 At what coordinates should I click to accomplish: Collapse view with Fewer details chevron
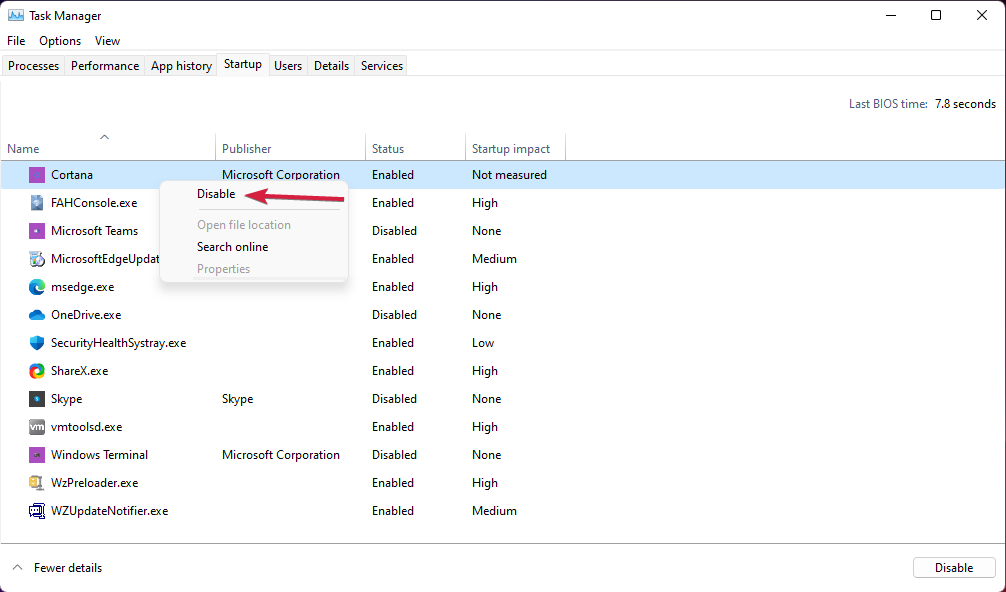point(18,568)
